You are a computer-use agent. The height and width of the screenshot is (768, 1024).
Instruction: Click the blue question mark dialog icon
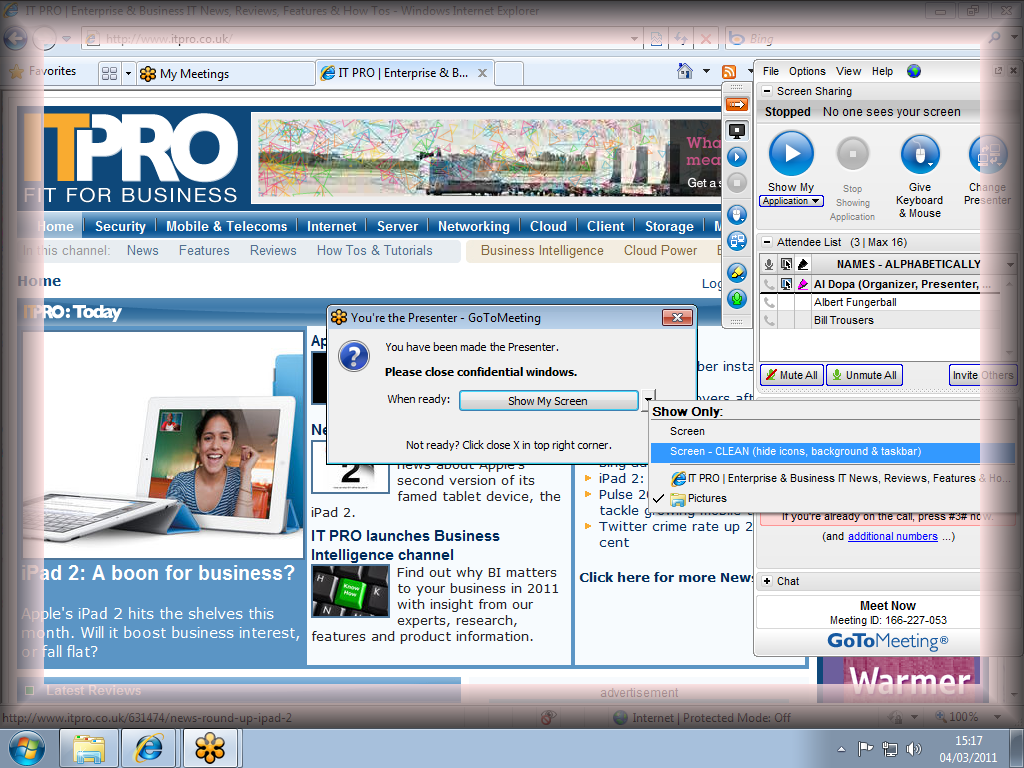tap(354, 357)
